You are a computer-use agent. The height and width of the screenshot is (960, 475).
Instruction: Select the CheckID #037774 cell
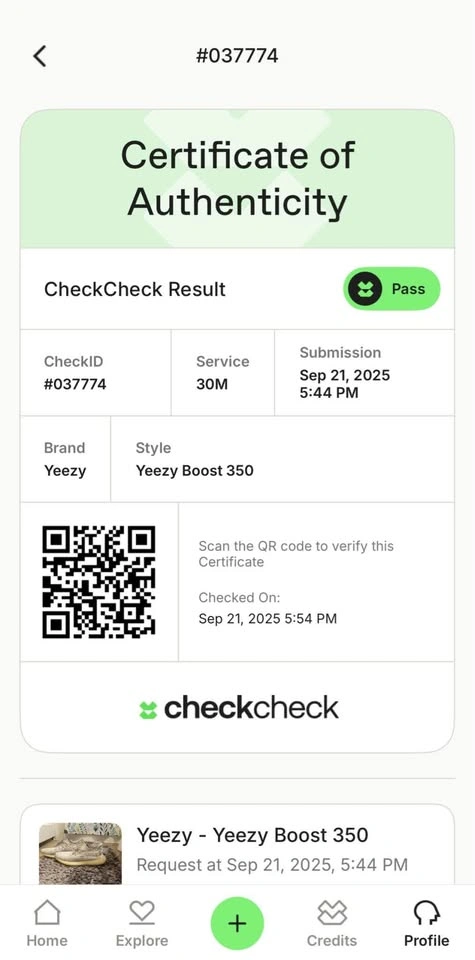click(x=95, y=373)
